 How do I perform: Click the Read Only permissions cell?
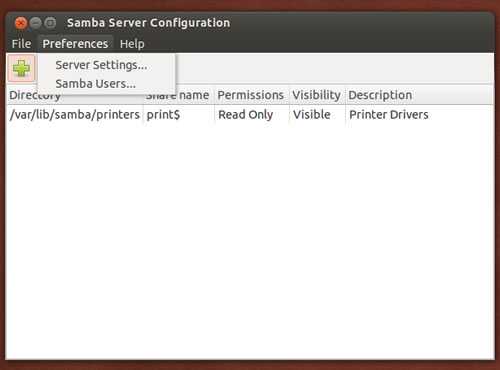click(x=246, y=115)
